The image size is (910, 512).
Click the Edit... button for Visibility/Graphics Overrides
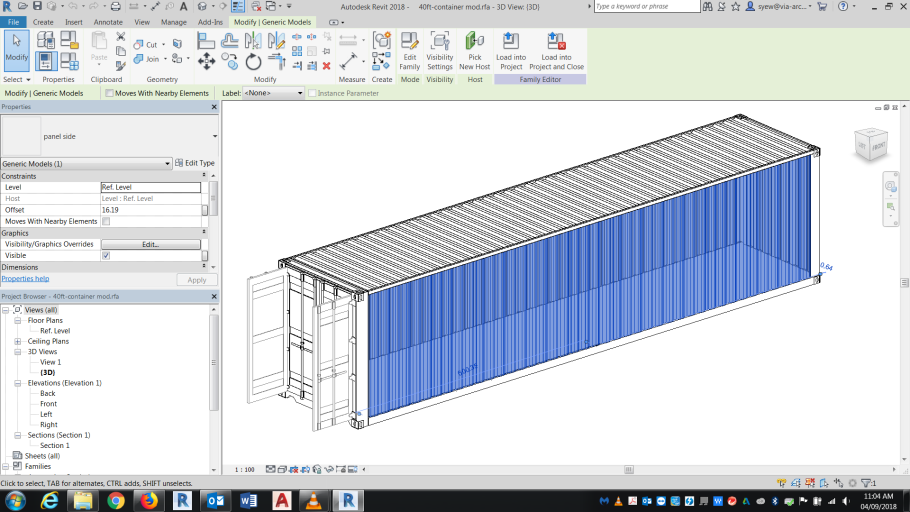point(150,244)
